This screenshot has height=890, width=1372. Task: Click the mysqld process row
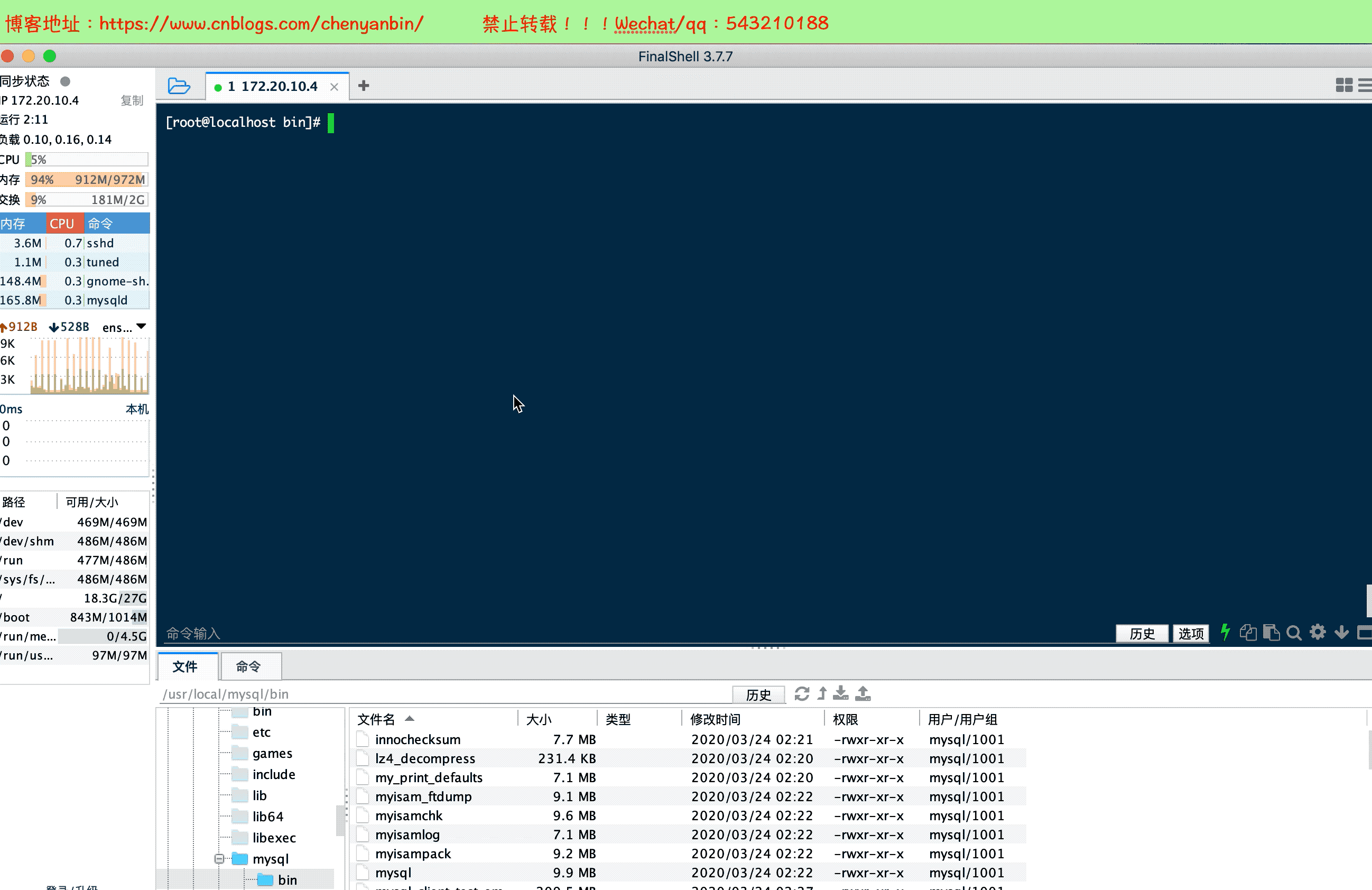click(x=75, y=300)
